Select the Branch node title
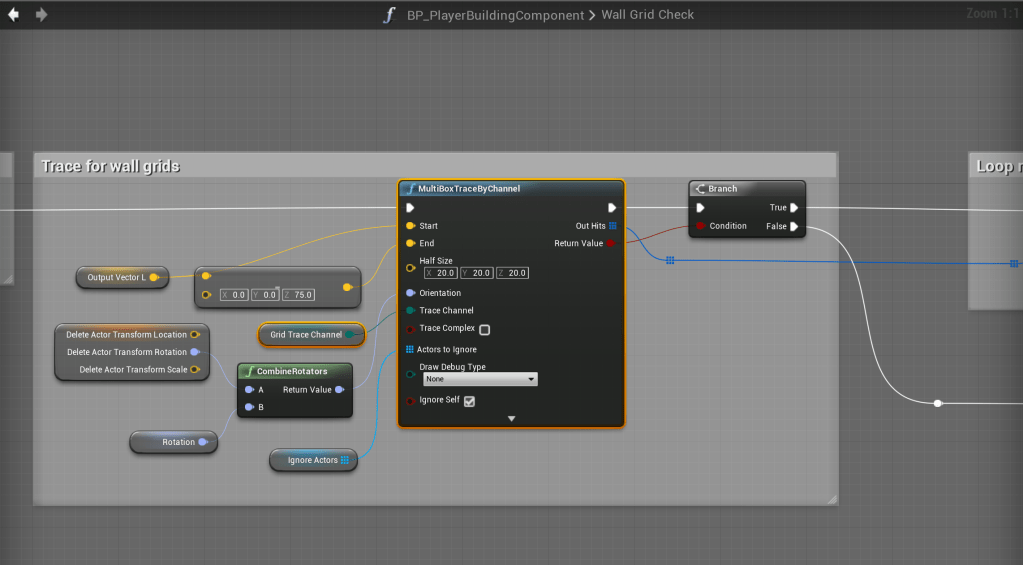1023x565 pixels. (x=723, y=189)
